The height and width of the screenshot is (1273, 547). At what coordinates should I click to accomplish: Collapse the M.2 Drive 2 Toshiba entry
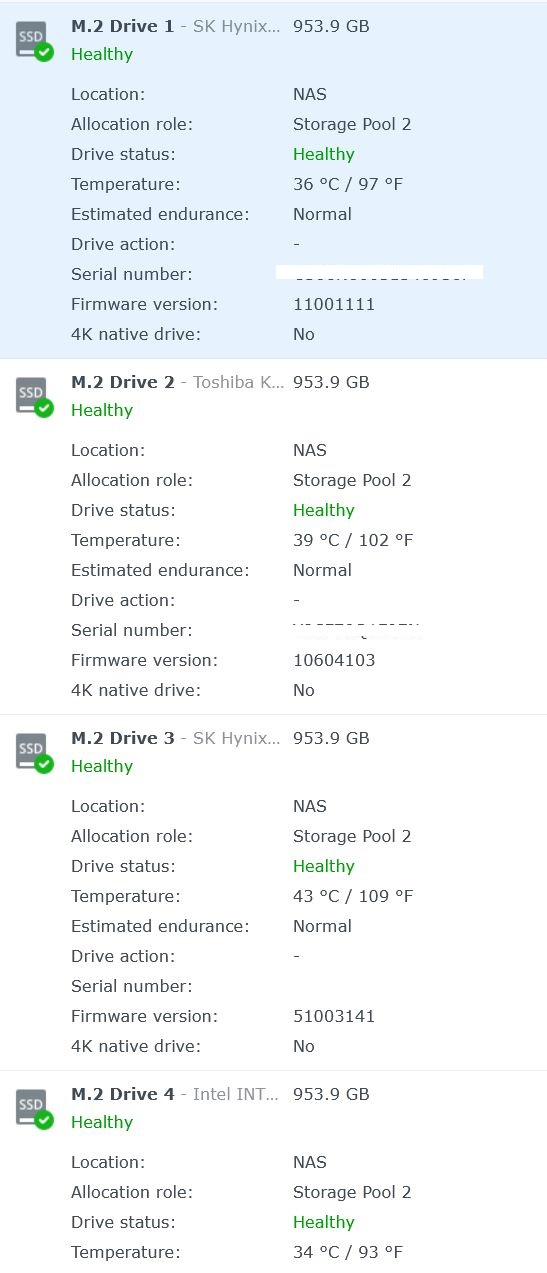click(273, 396)
